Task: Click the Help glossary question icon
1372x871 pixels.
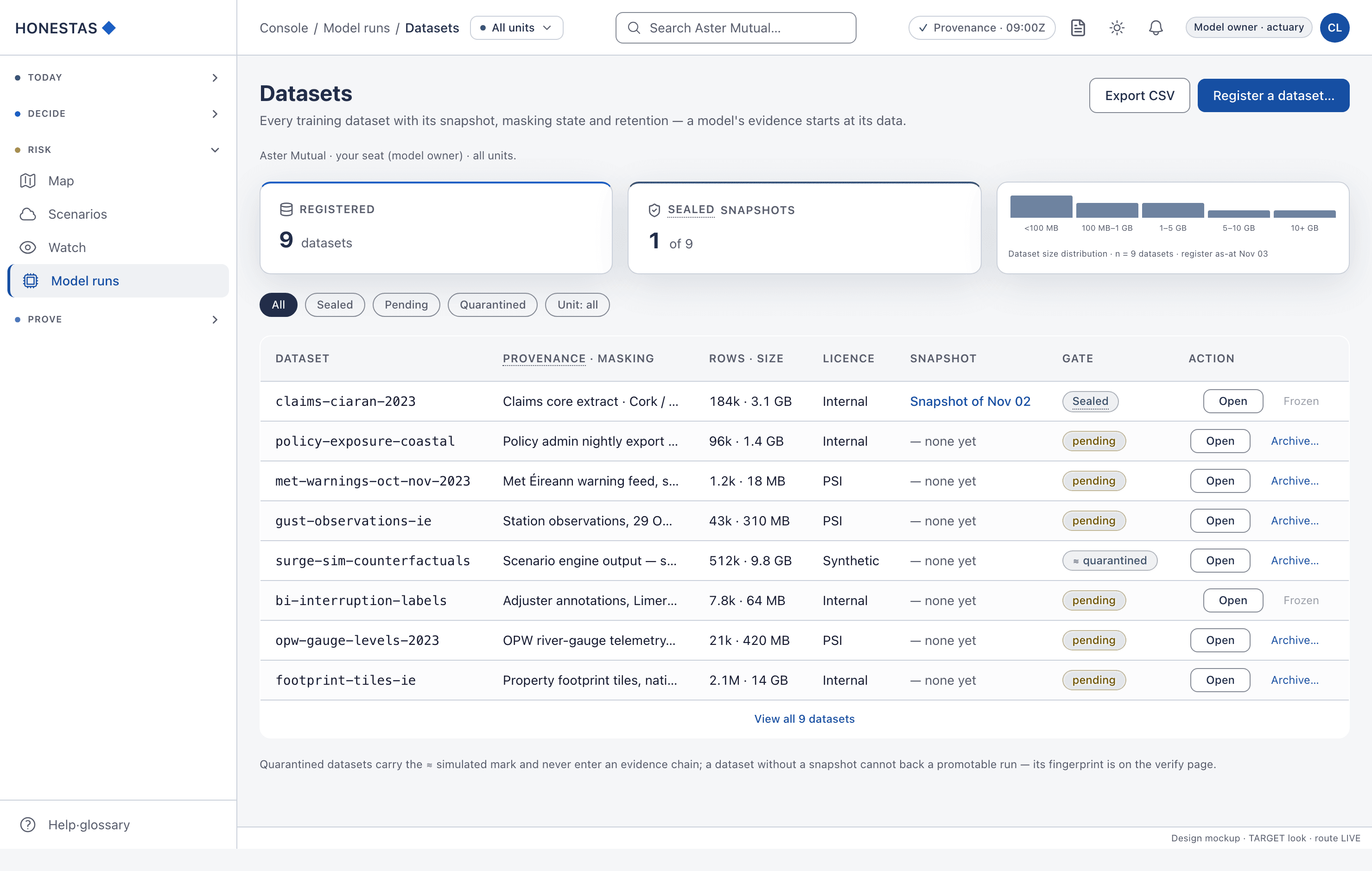Action: [28, 824]
